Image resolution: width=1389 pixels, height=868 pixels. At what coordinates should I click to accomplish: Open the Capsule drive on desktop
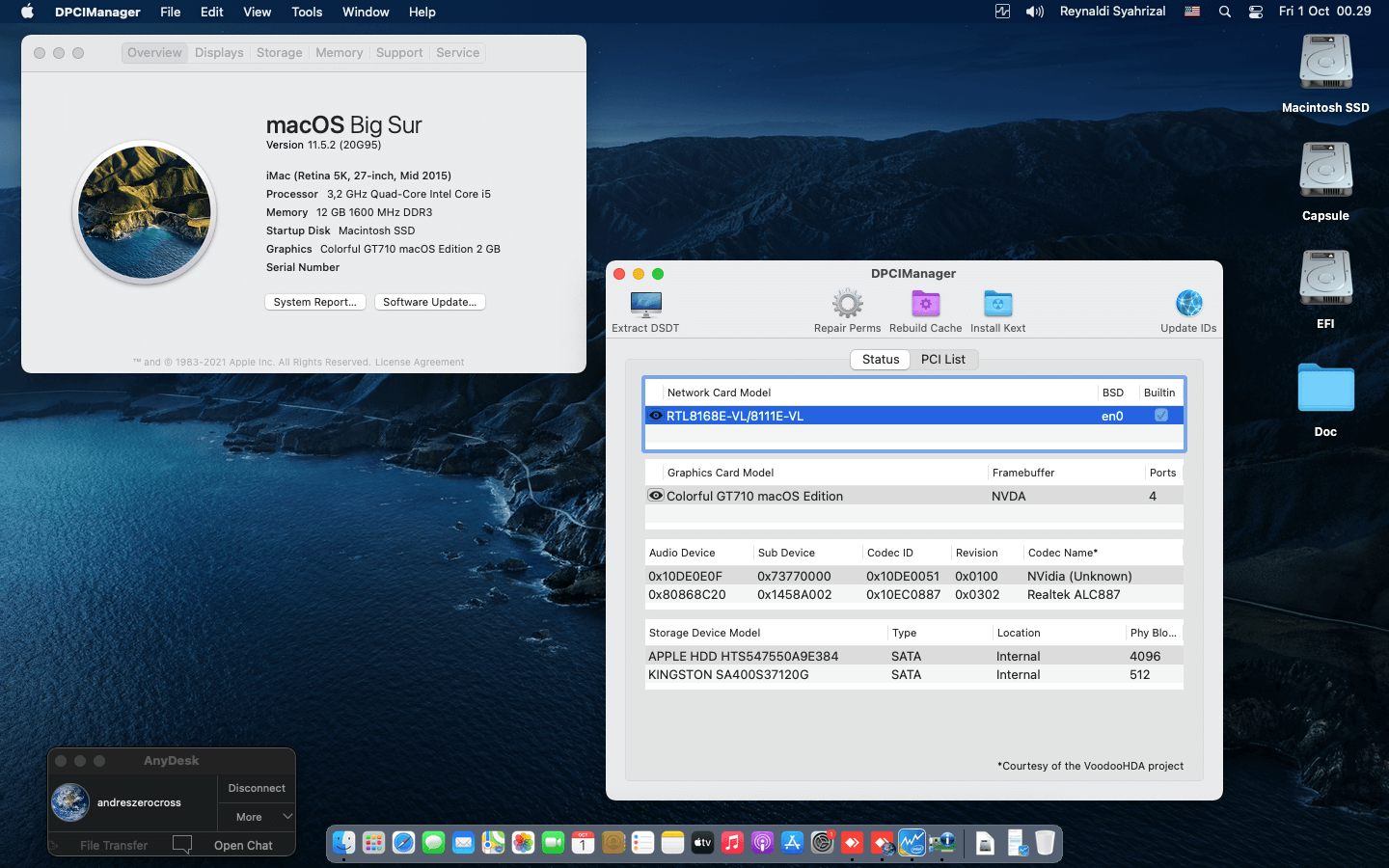pyautogui.click(x=1325, y=171)
